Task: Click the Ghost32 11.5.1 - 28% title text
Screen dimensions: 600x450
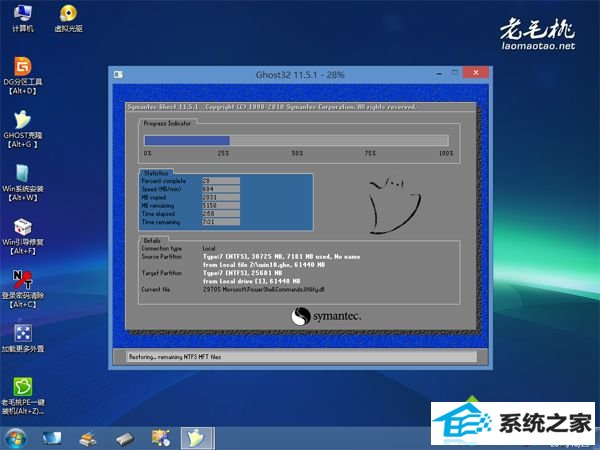Action: coord(300,75)
